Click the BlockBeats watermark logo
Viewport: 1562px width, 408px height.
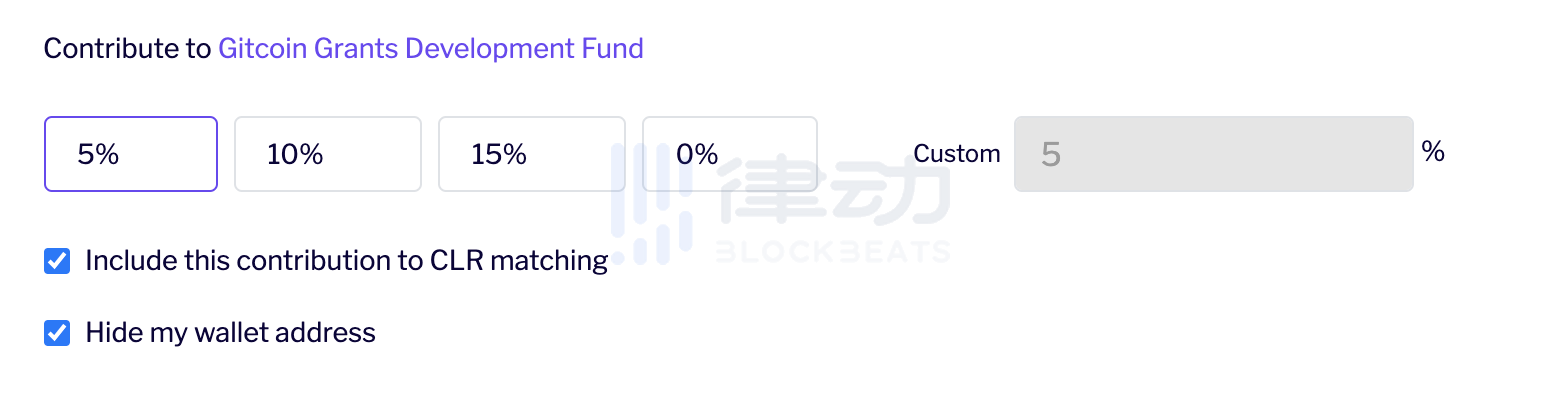click(x=780, y=205)
